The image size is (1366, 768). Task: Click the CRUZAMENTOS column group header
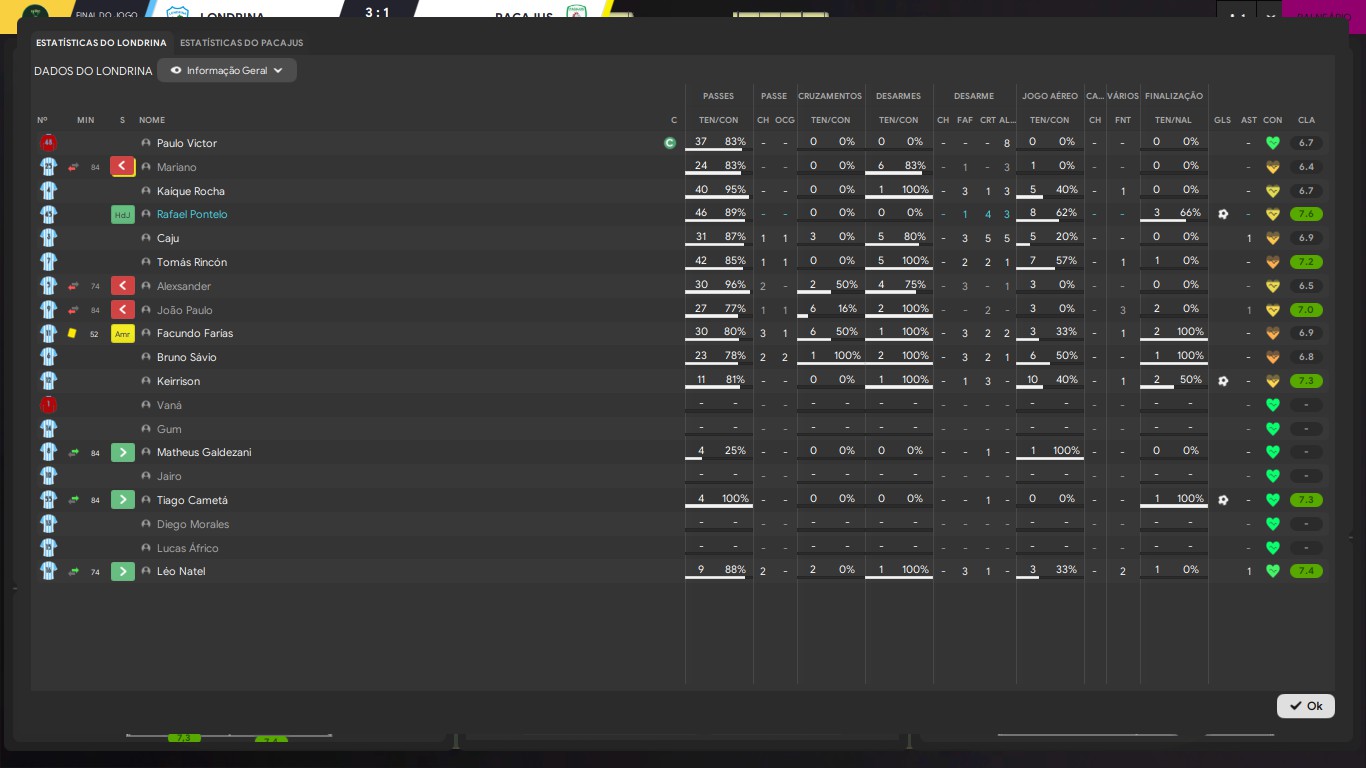point(830,96)
